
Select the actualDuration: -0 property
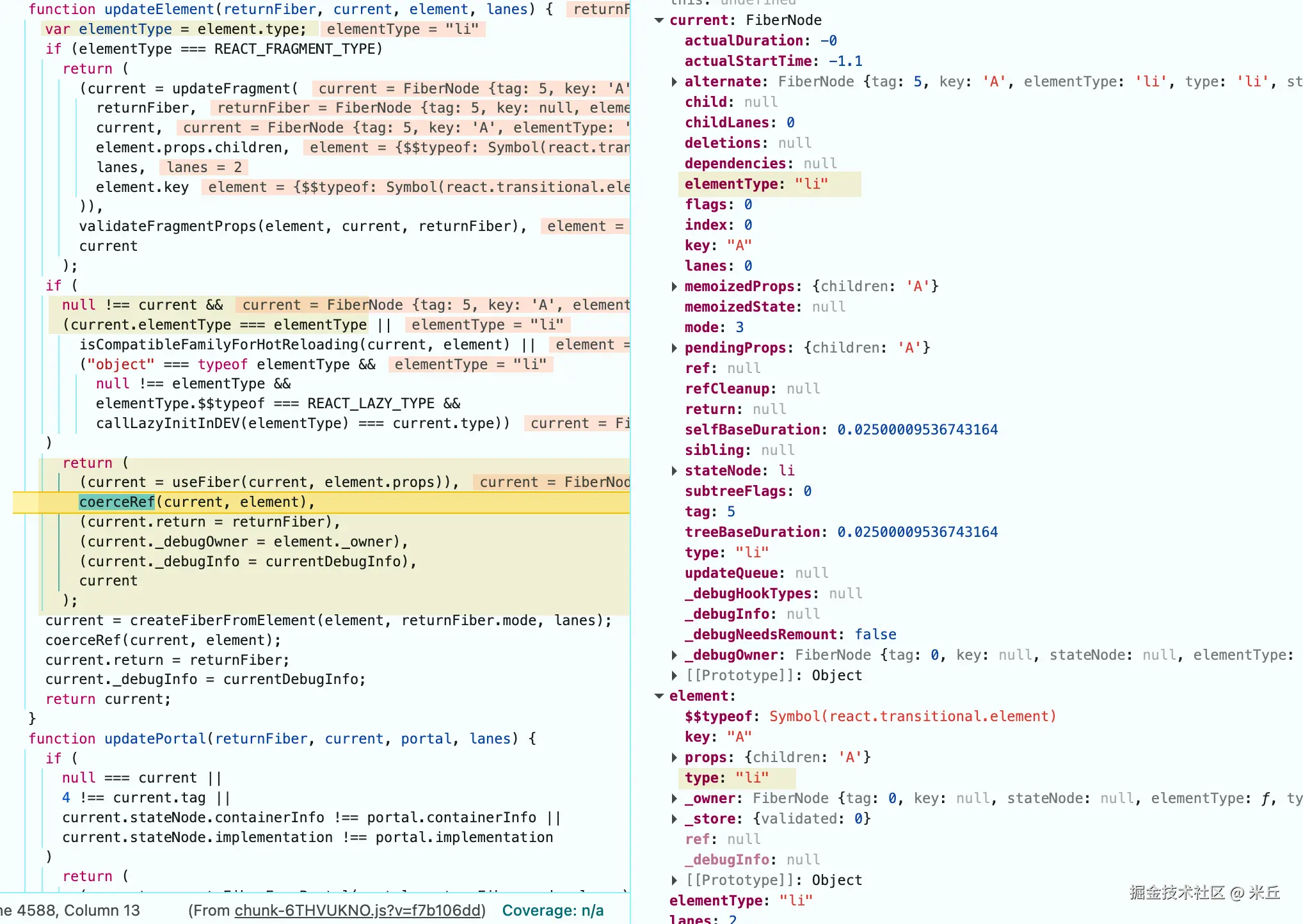pyautogui.click(x=760, y=41)
